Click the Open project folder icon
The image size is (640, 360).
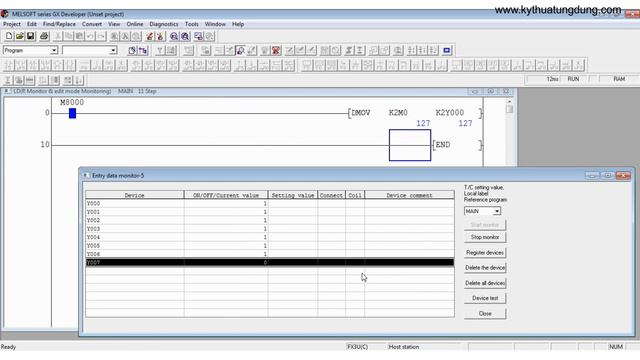tap(20, 36)
